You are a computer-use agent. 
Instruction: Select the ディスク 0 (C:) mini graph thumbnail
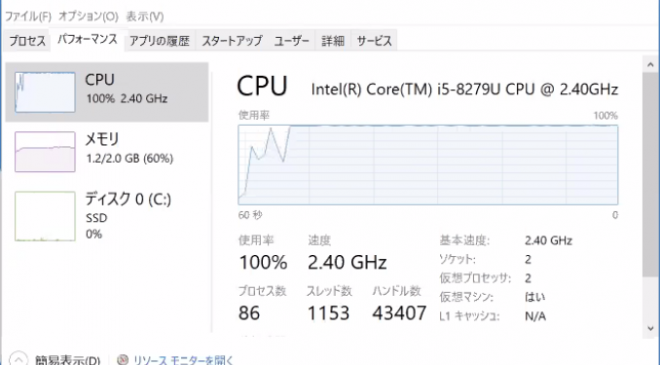(45, 216)
